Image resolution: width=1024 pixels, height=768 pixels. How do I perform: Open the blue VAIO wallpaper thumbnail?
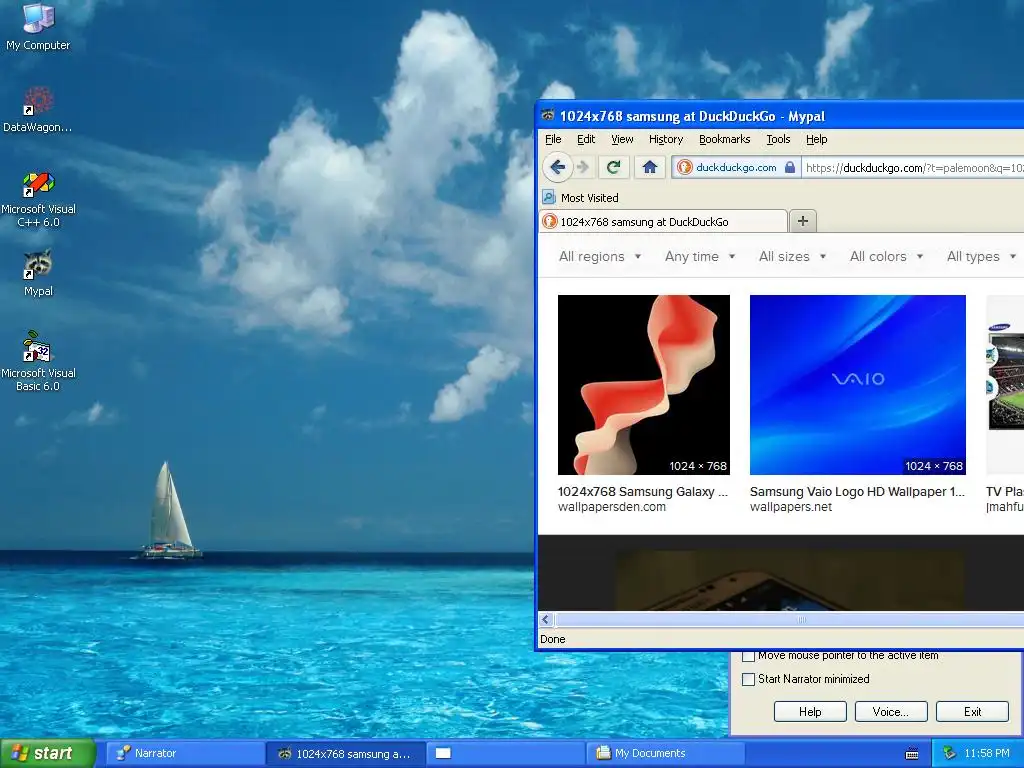[x=857, y=385]
